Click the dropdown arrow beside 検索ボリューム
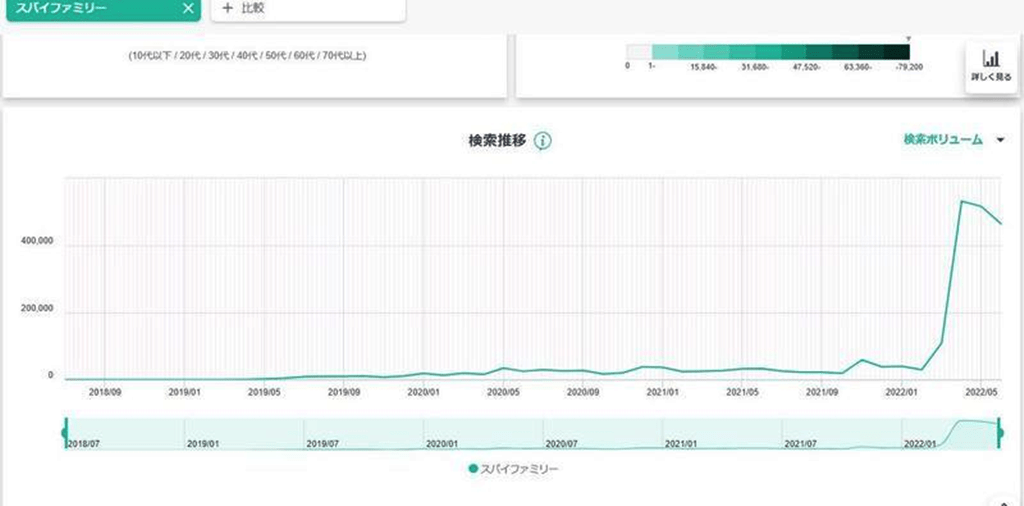This screenshot has height=506, width=1024. pos(999,140)
